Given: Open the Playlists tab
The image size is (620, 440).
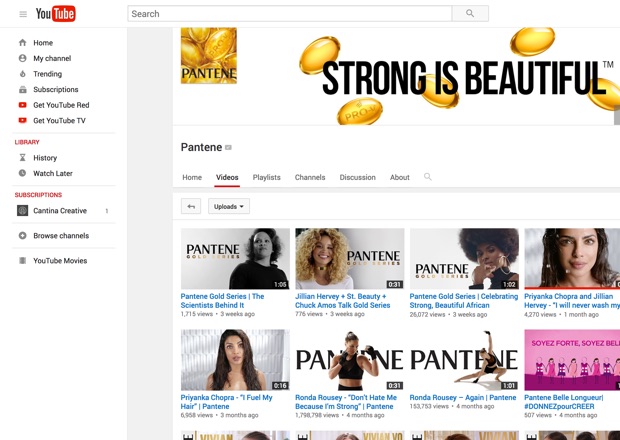Looking at the screenshot, I should pos(267,178).
